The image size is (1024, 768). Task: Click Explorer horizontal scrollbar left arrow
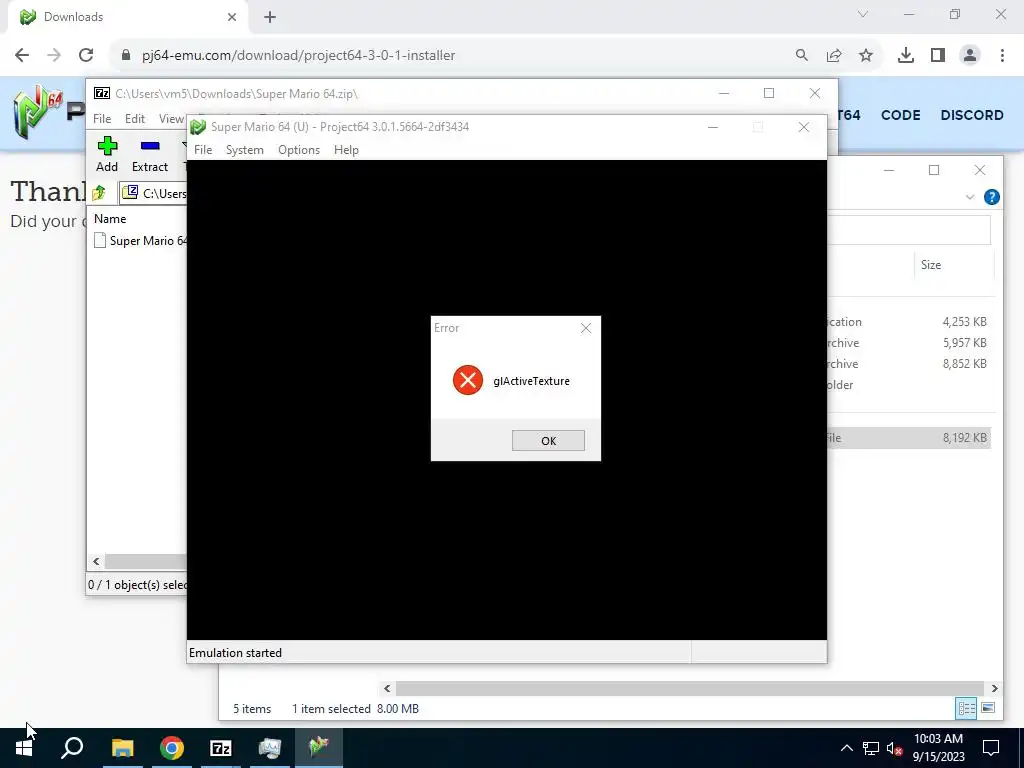pyautogui.click(x=387, y=688)
